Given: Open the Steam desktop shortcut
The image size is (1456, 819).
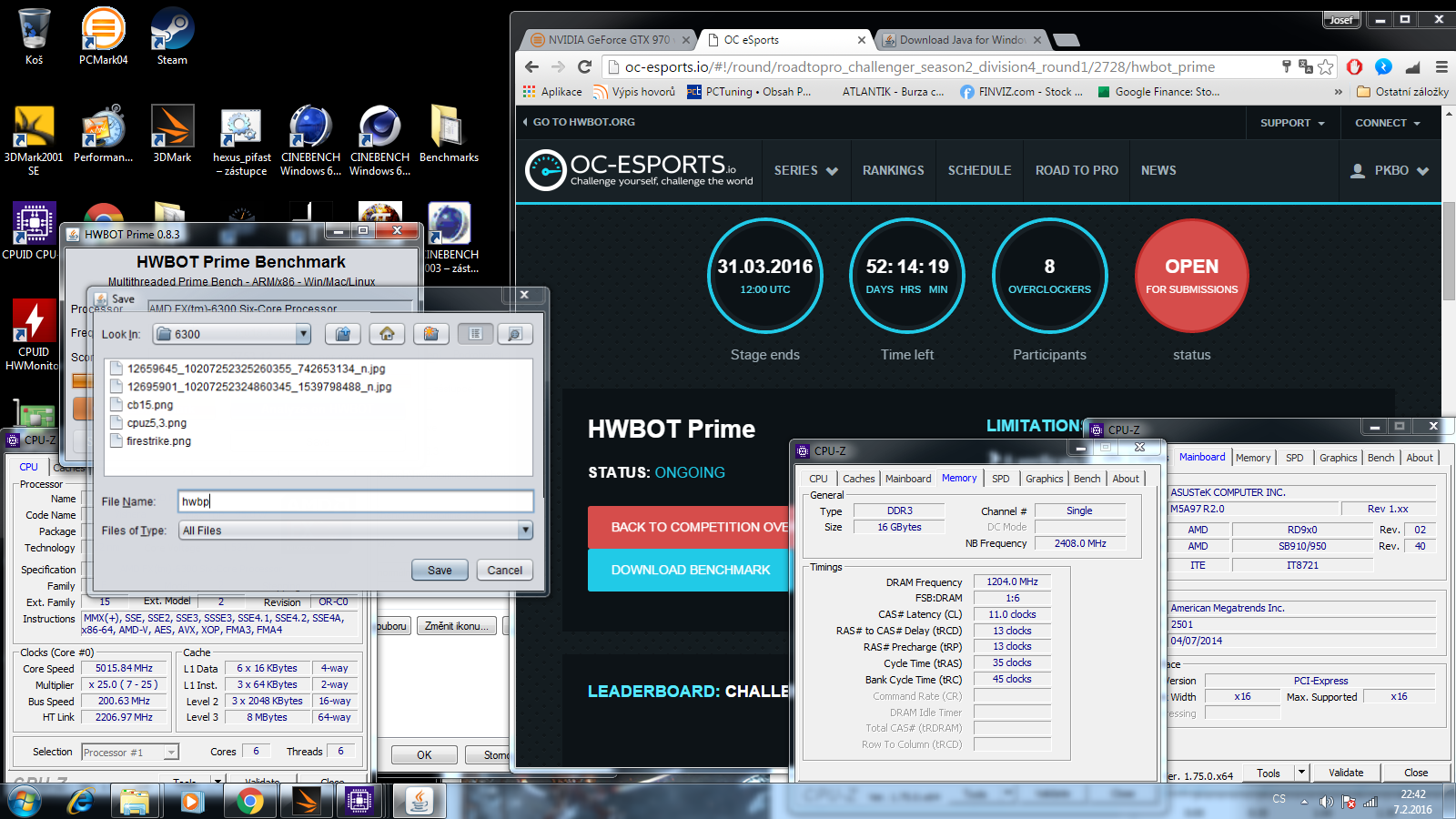Looking at the screenshot, I should pos(172,36).
